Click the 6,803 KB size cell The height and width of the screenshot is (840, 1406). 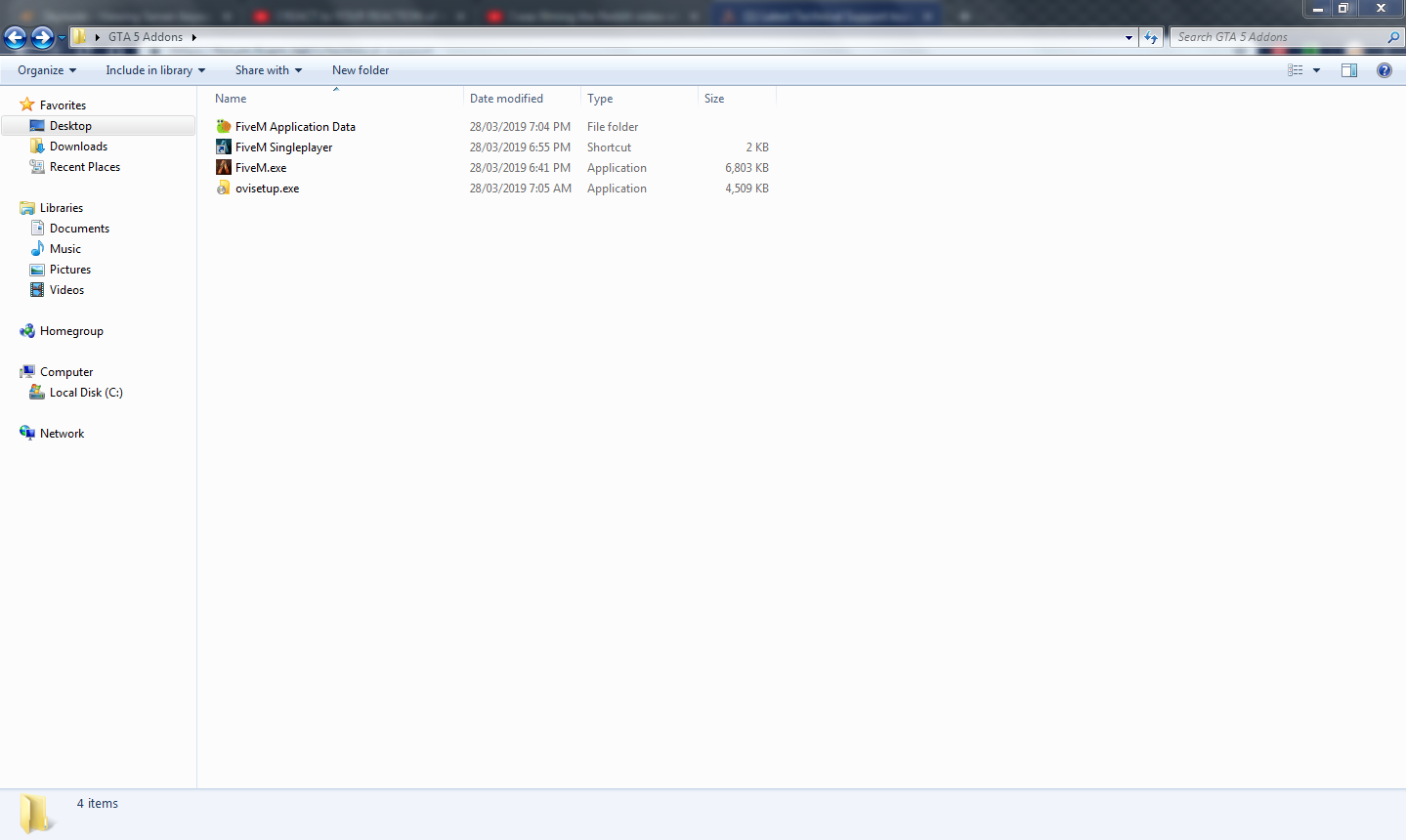(x=746, y=168)
